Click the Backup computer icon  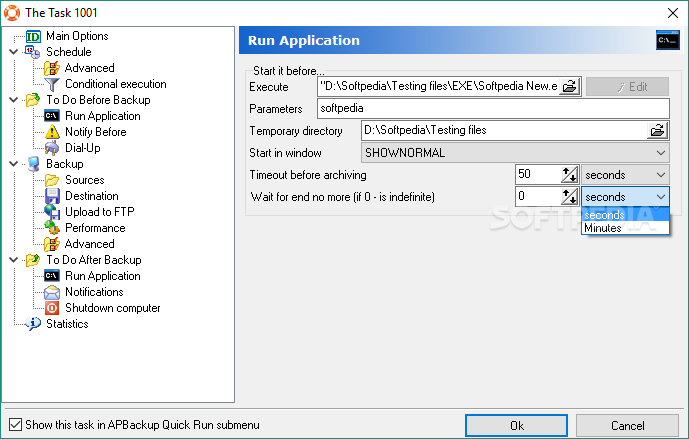[x=33, y=164]
